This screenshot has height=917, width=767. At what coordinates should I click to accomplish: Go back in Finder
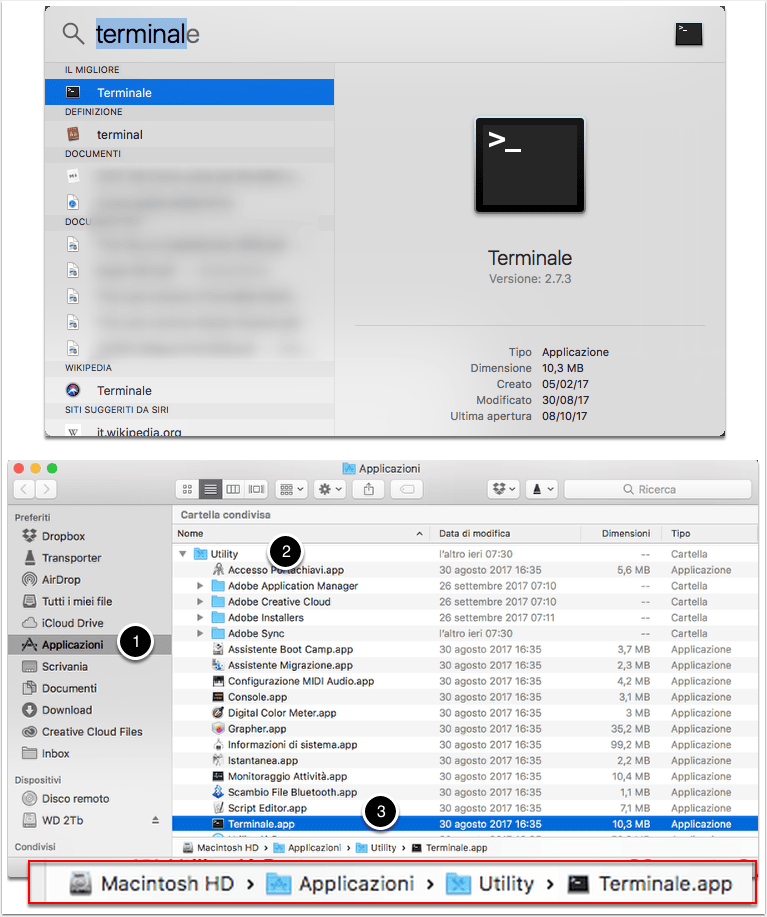tap(24, 489)
